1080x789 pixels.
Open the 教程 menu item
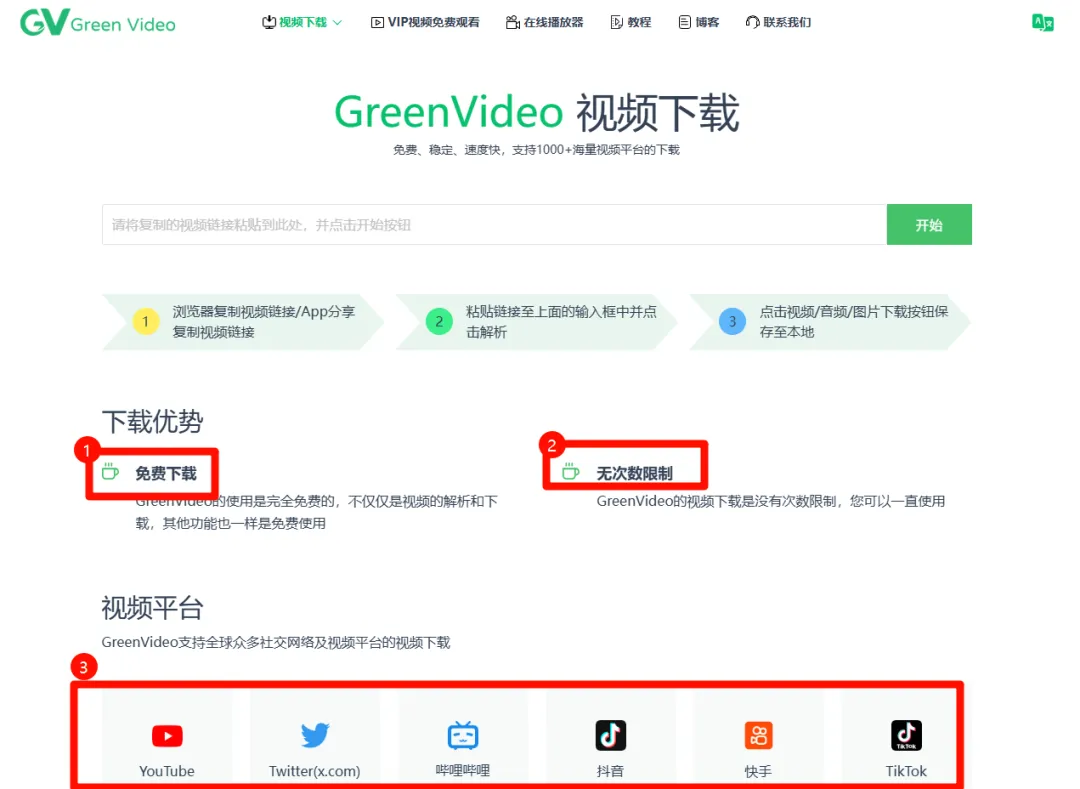tap(630, 23)
